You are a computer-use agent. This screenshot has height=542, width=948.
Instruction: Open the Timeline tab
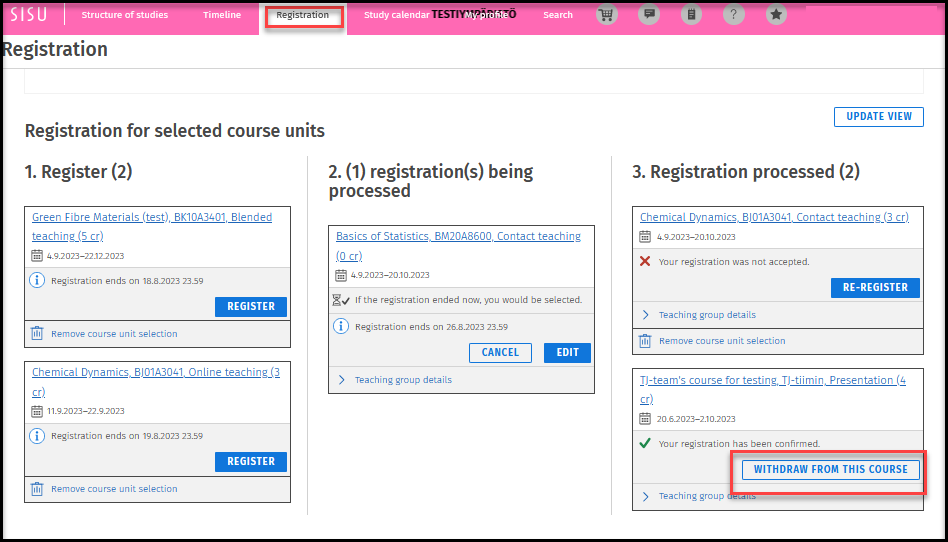coord(221,15)
